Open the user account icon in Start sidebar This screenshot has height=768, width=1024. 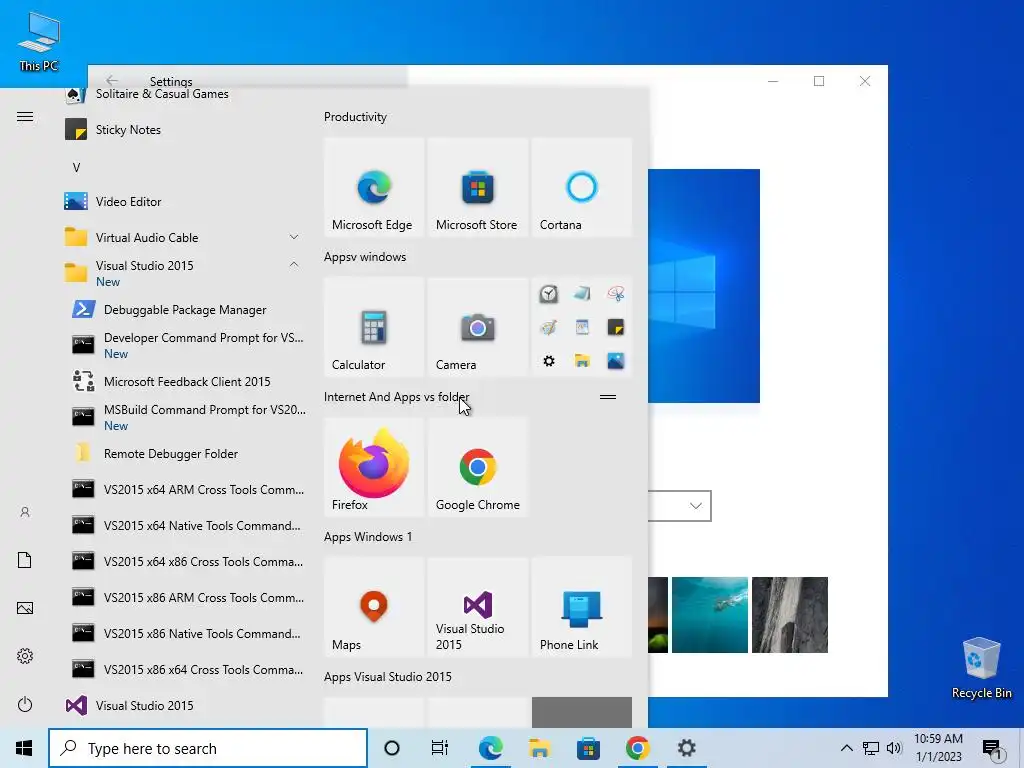[25, 512]
